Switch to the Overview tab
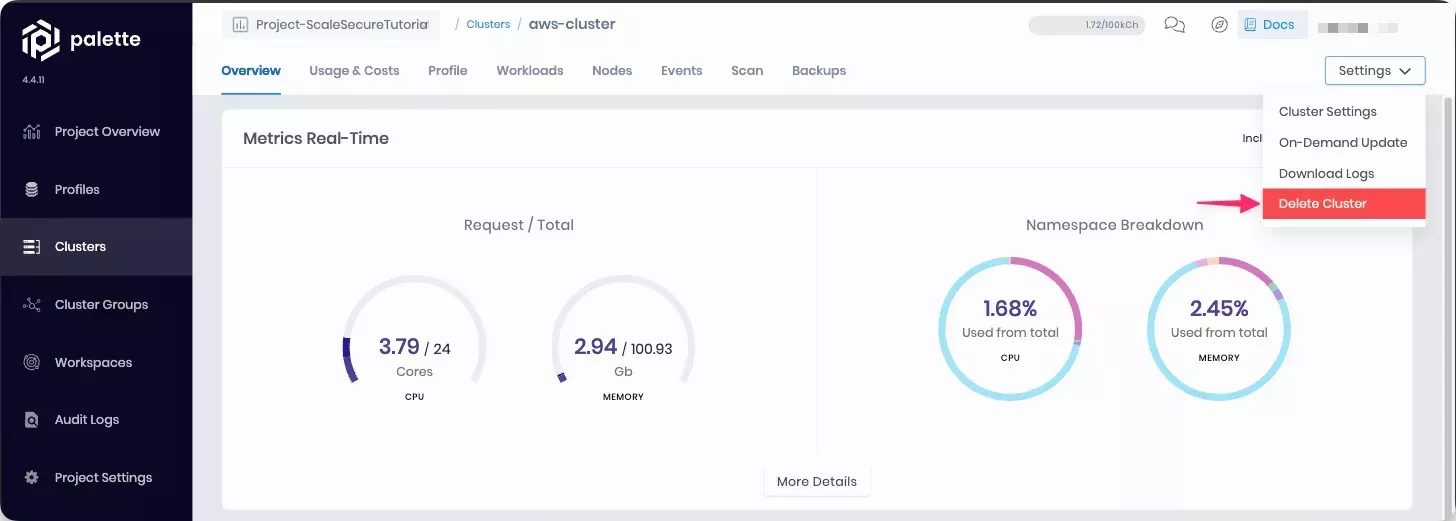1456x521 pixels. (x=251, y=71)
